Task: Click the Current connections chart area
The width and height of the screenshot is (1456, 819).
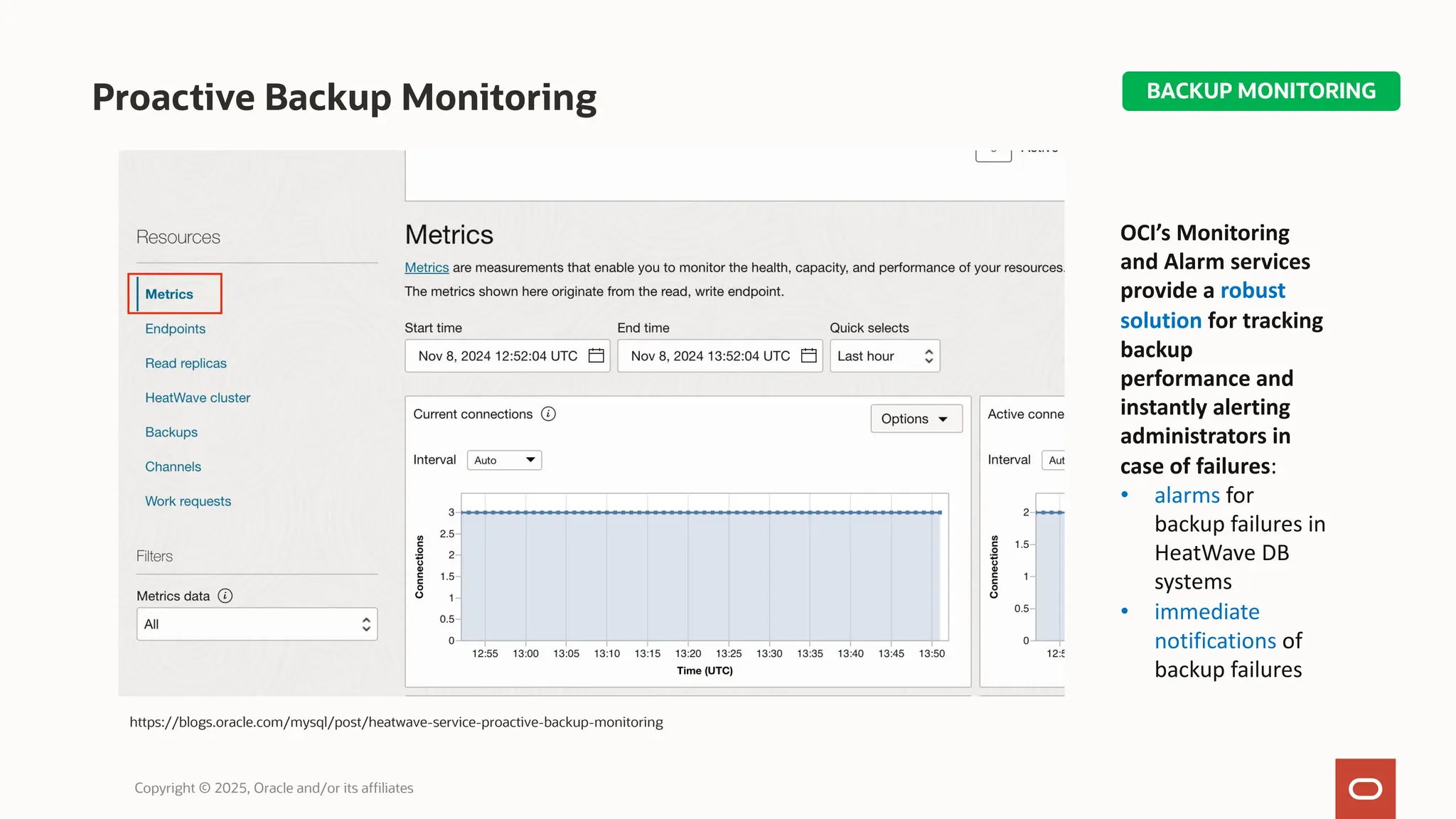Action: coord(705,567)
